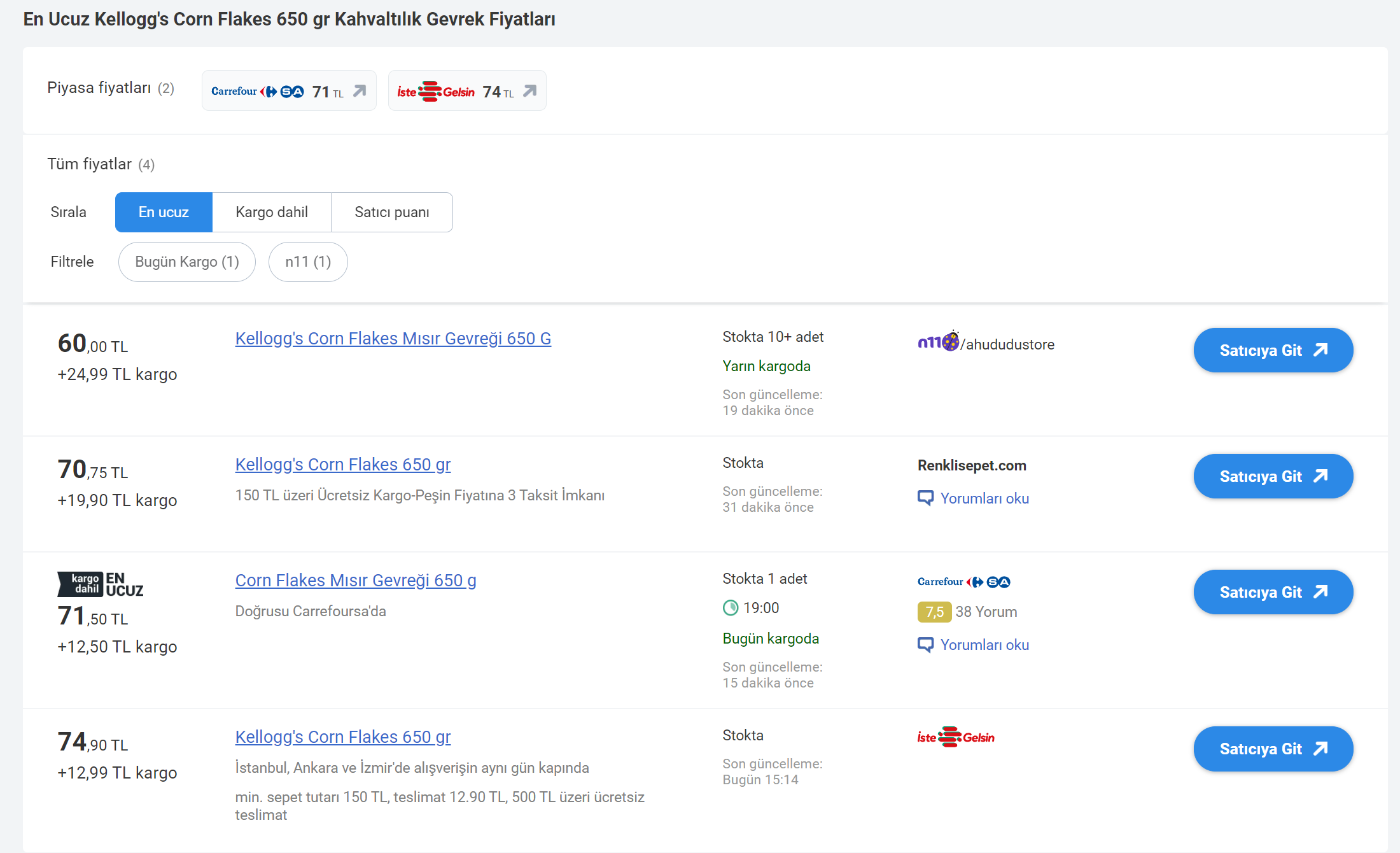The width and height of the screenshot is (1400, 853).
Task: Click 38 Yorum review count
Action: pos(986,612)
